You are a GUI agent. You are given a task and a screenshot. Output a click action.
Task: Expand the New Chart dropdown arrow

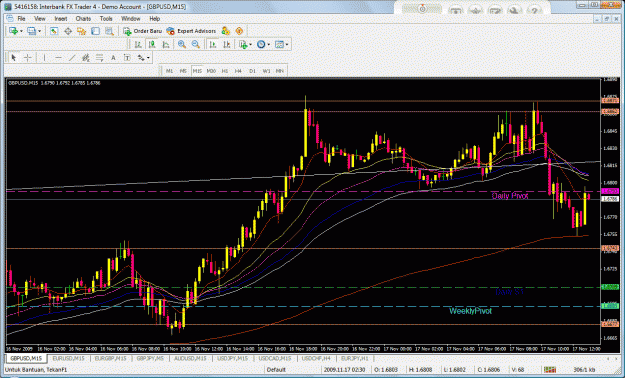tap(21, 31)
